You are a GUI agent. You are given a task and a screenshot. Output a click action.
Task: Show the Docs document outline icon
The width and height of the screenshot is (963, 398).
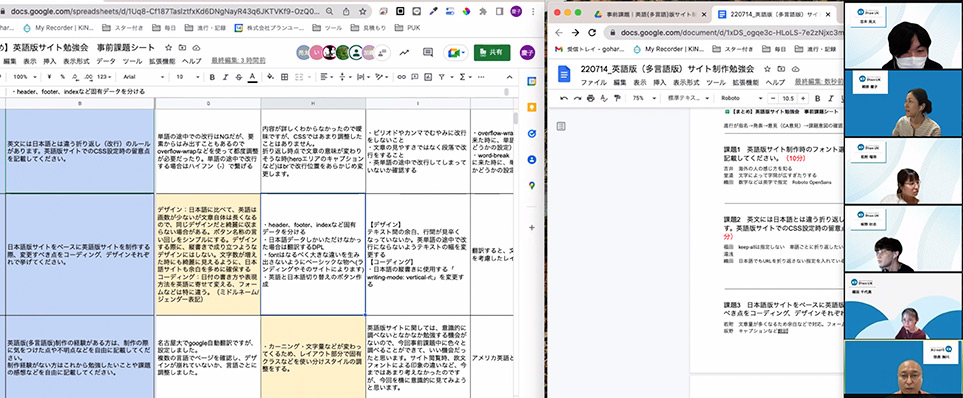click(561, 126)
